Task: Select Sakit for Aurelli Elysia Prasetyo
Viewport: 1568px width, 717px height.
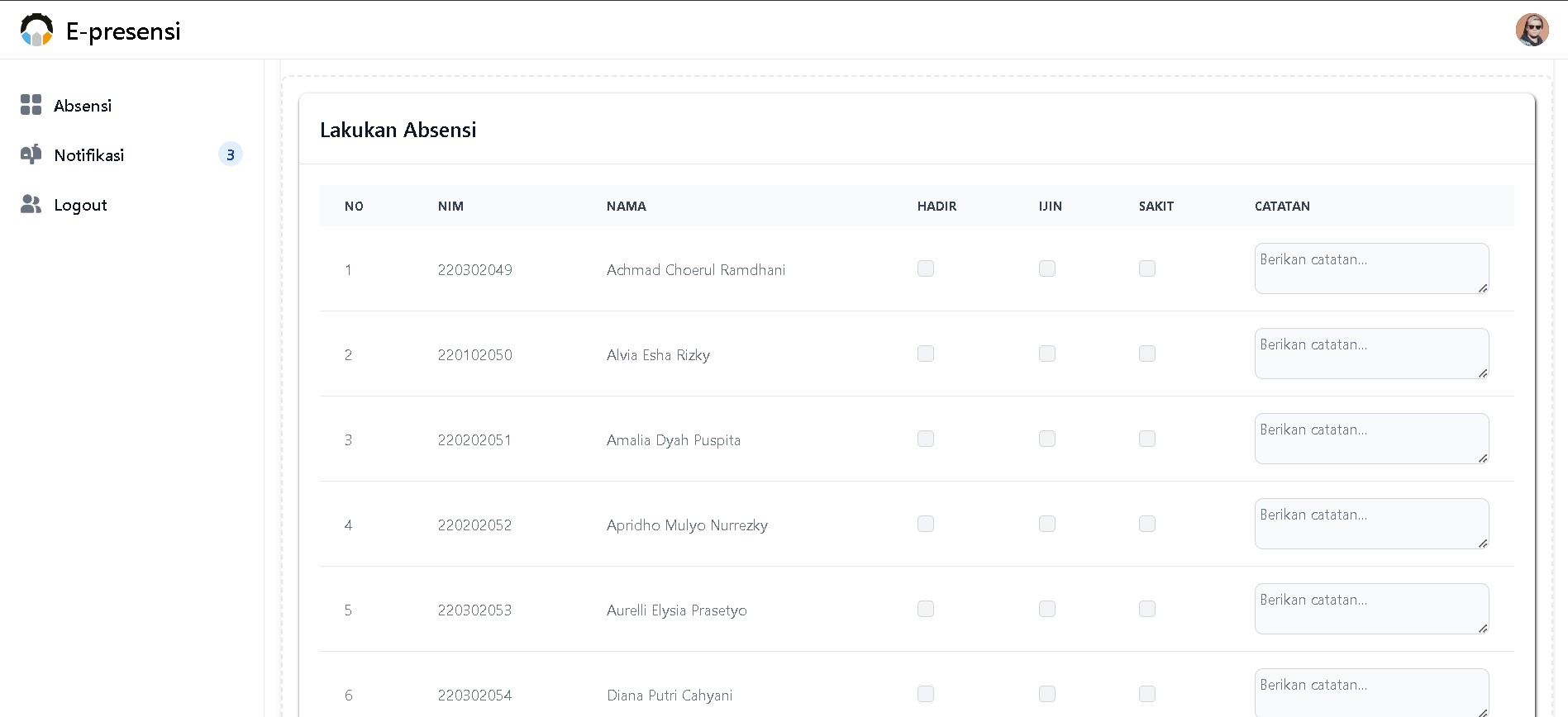Action: pyautogui.click(x=1147, y=609)
